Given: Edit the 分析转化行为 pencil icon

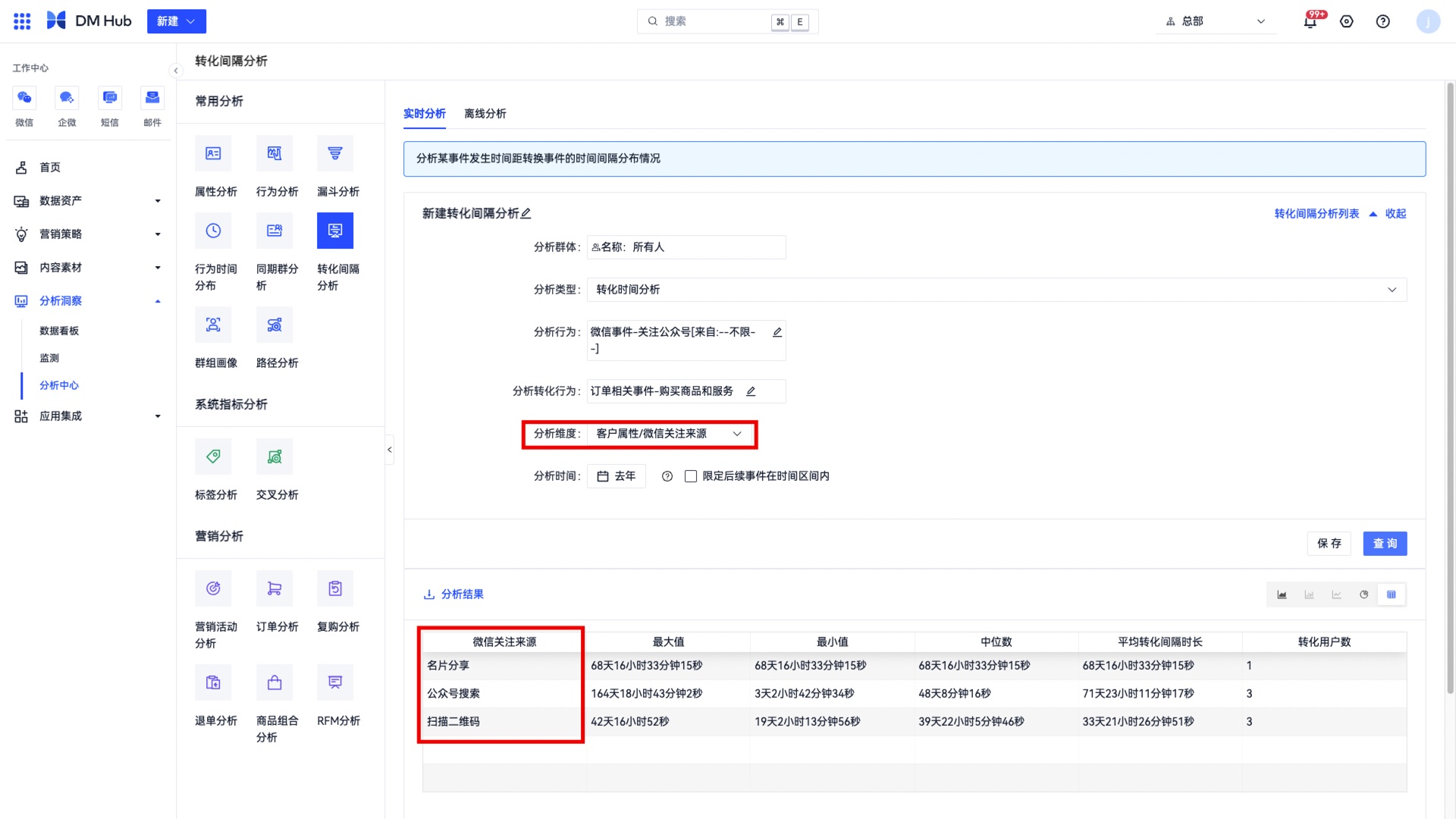Looking at the screenshot, I should pos(751,391).
